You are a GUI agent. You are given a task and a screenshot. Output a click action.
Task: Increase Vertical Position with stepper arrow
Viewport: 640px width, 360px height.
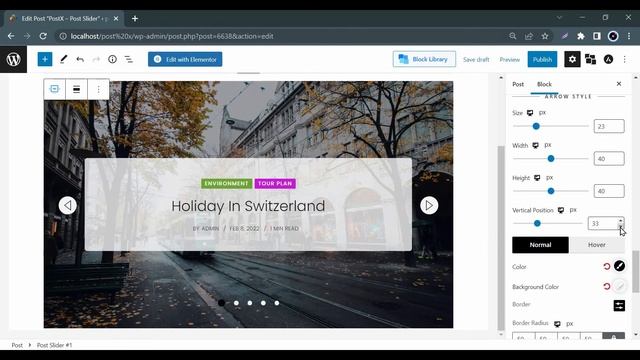click(x=620, y=220)
